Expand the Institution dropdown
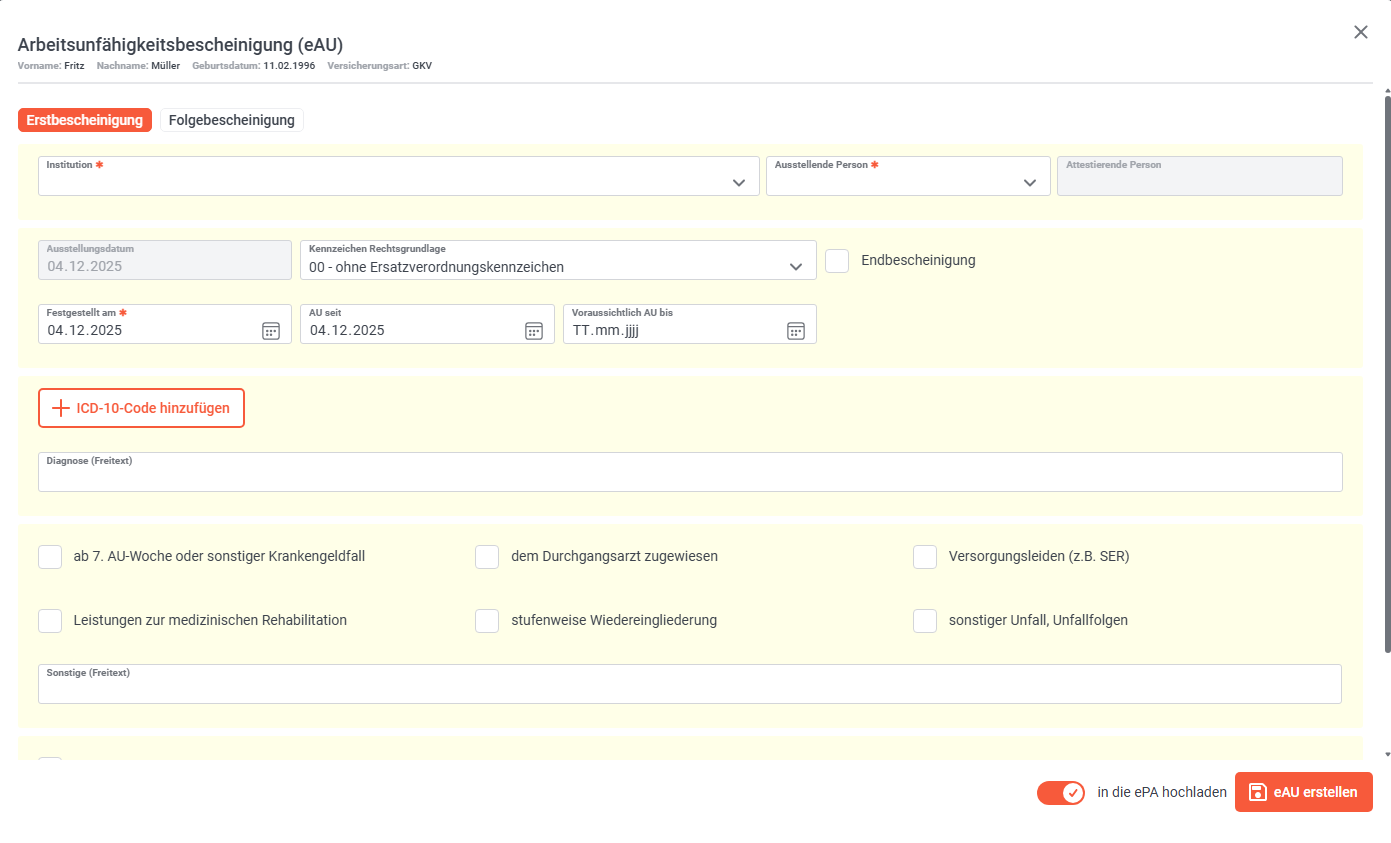 point(738,182)
